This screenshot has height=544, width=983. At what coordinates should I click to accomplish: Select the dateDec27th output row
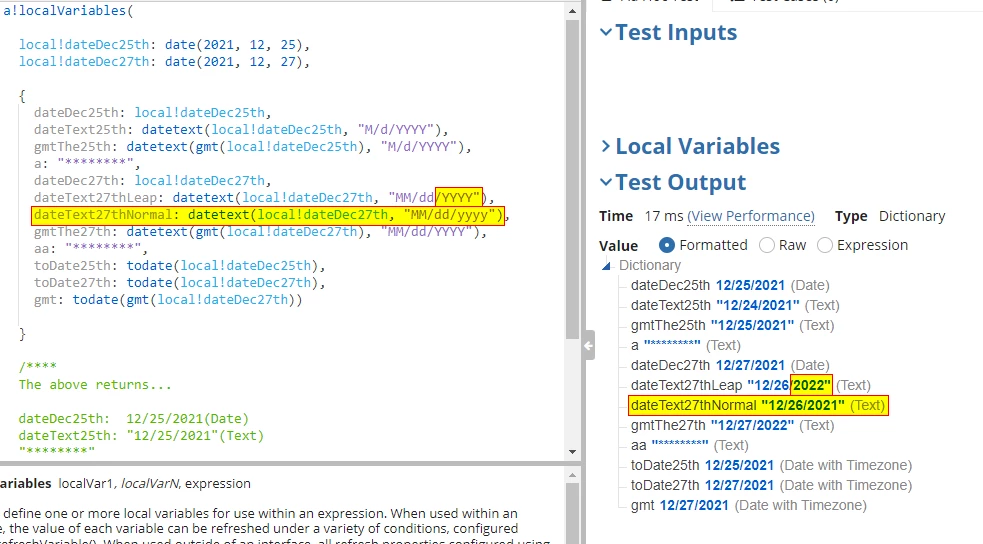pos(730,365)
